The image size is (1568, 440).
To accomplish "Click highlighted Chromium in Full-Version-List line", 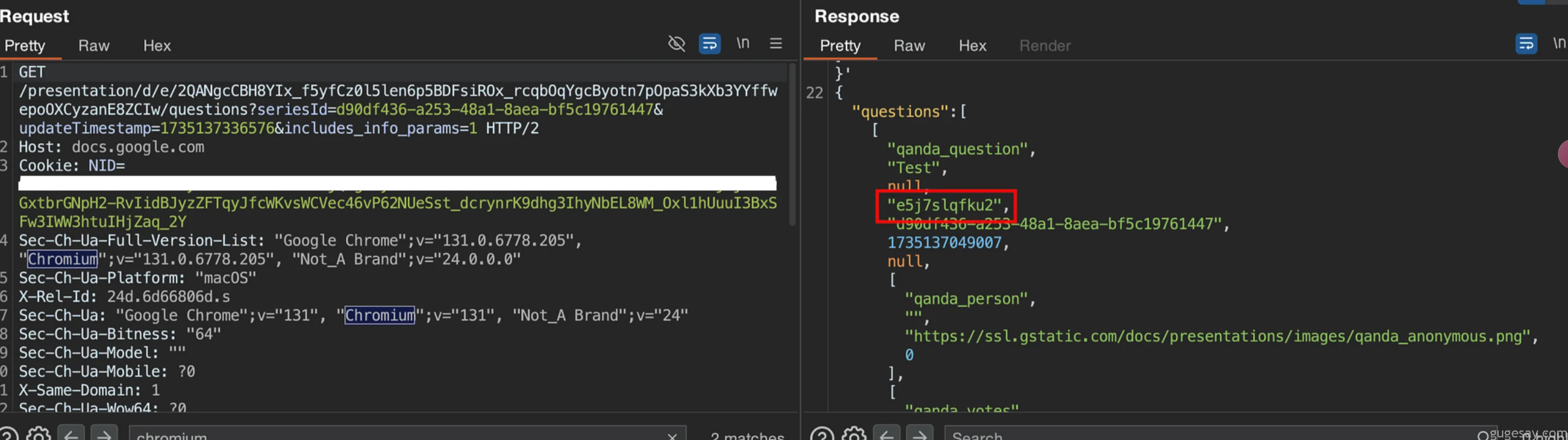I will (62, 259).
